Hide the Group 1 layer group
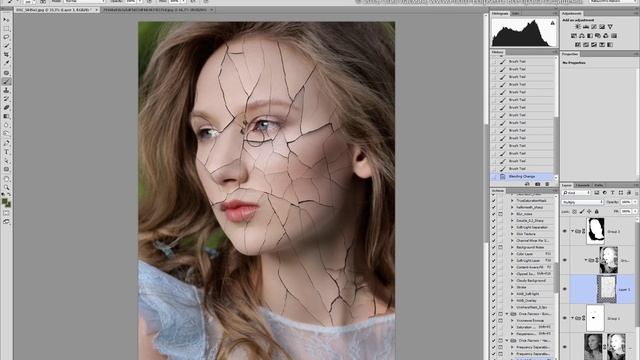The height and width of the screenshot is (360, 640). pos(565,318)
